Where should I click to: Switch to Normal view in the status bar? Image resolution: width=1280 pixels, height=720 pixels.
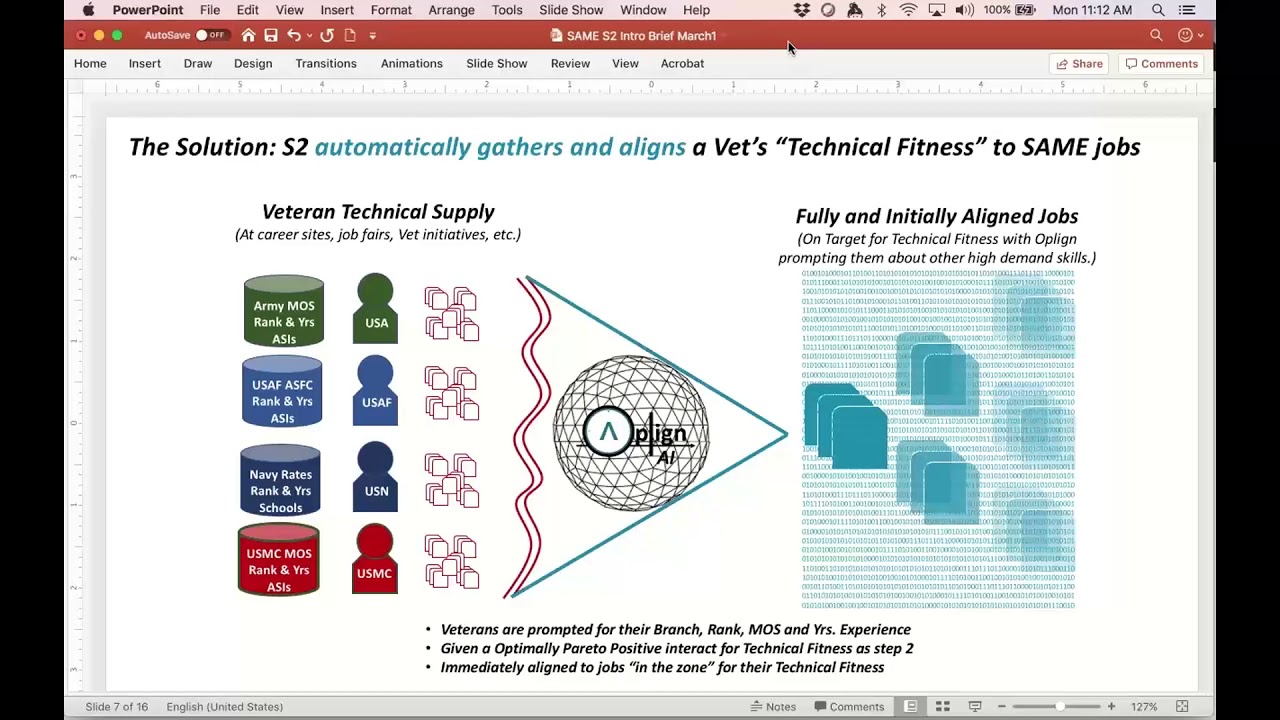(x=911, y=707)
